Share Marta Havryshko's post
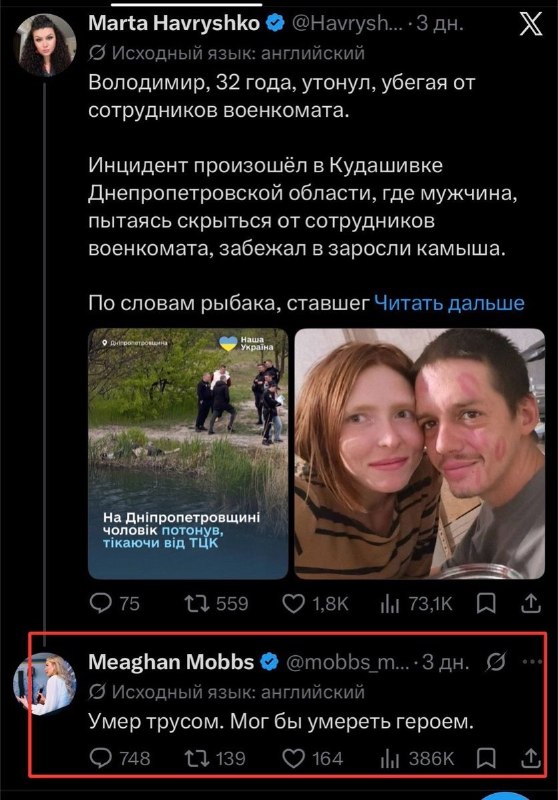 [x=530, y=603]
